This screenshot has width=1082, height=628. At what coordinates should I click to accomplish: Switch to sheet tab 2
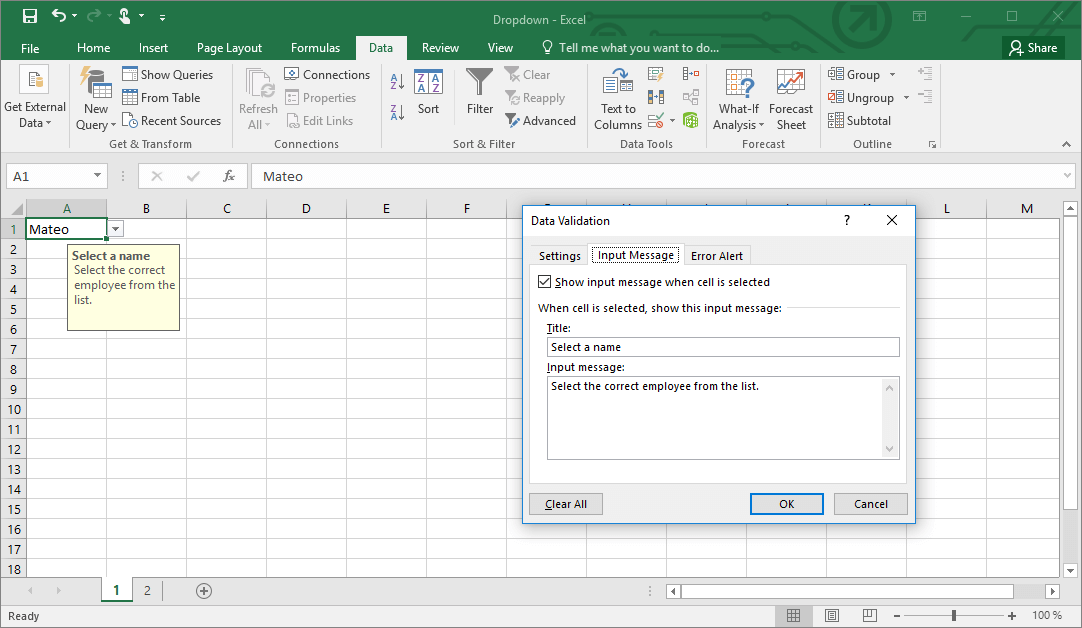147,591
